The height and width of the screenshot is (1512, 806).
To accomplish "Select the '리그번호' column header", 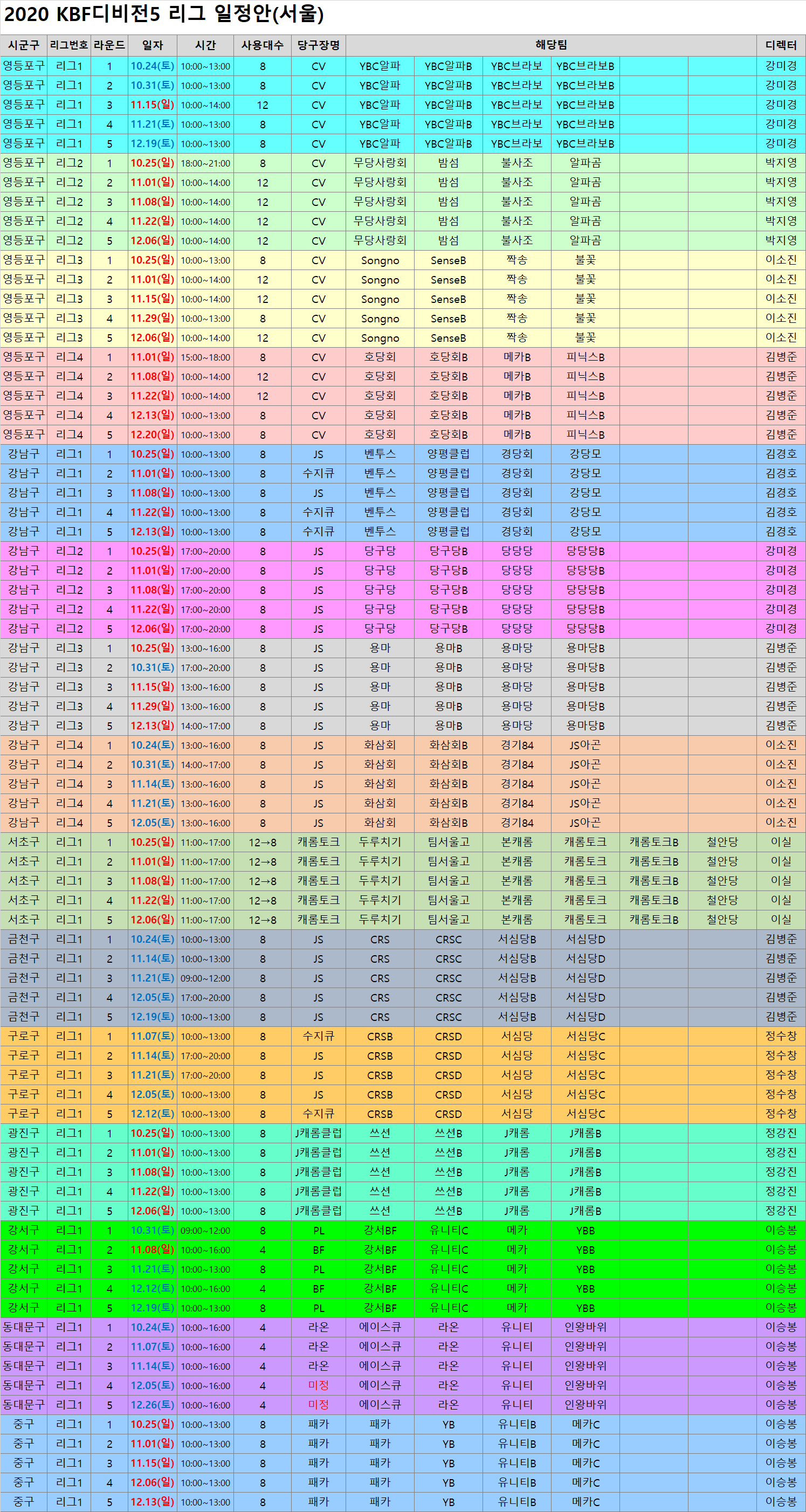I will point(68,45).
